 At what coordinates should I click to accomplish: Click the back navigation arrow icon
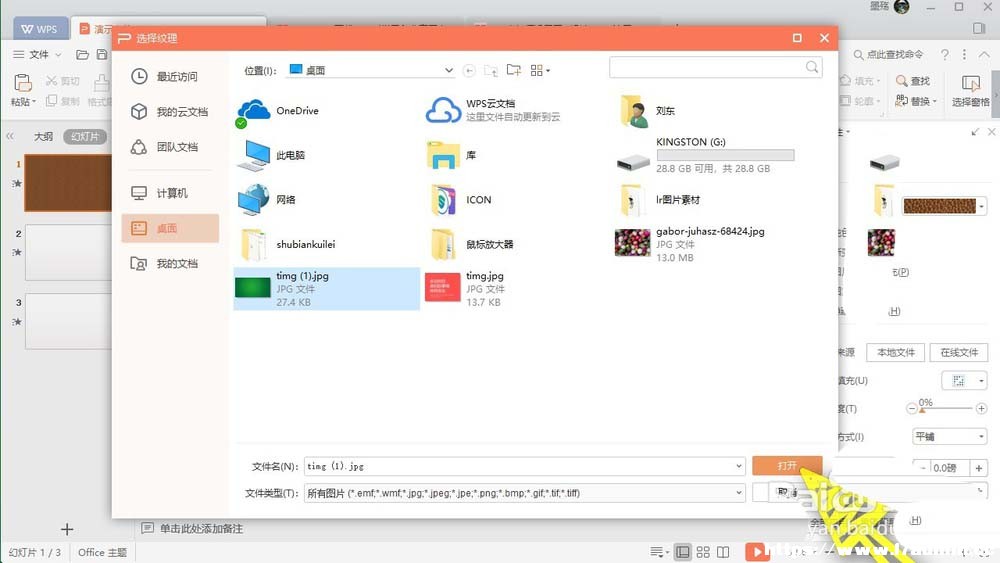469,71
